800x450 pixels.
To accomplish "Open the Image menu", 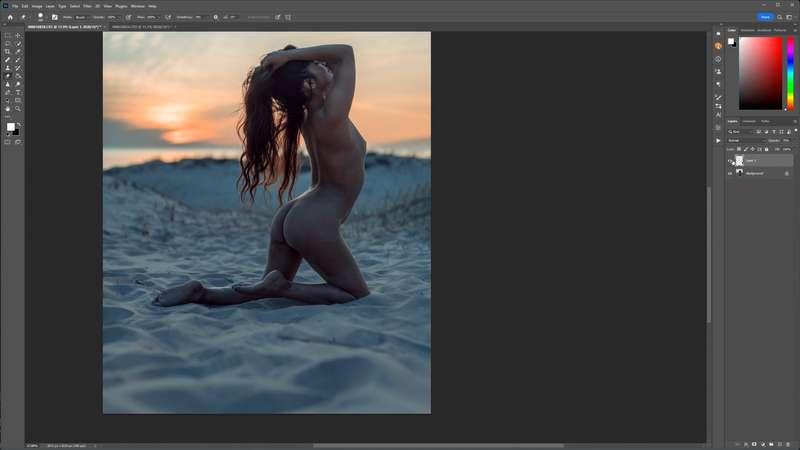I will [37, 6].
